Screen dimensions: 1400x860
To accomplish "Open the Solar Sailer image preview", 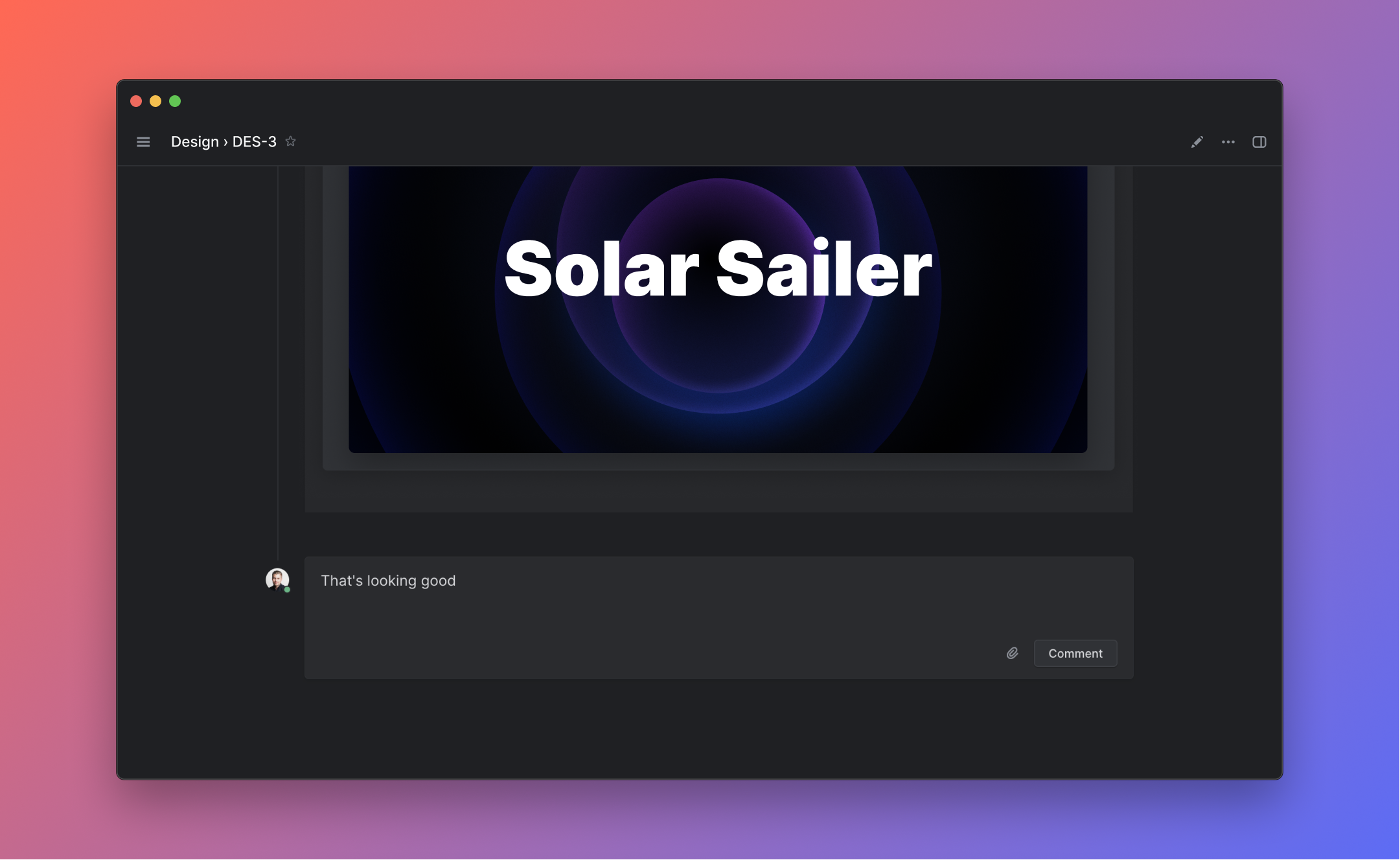I will (717, 309).
